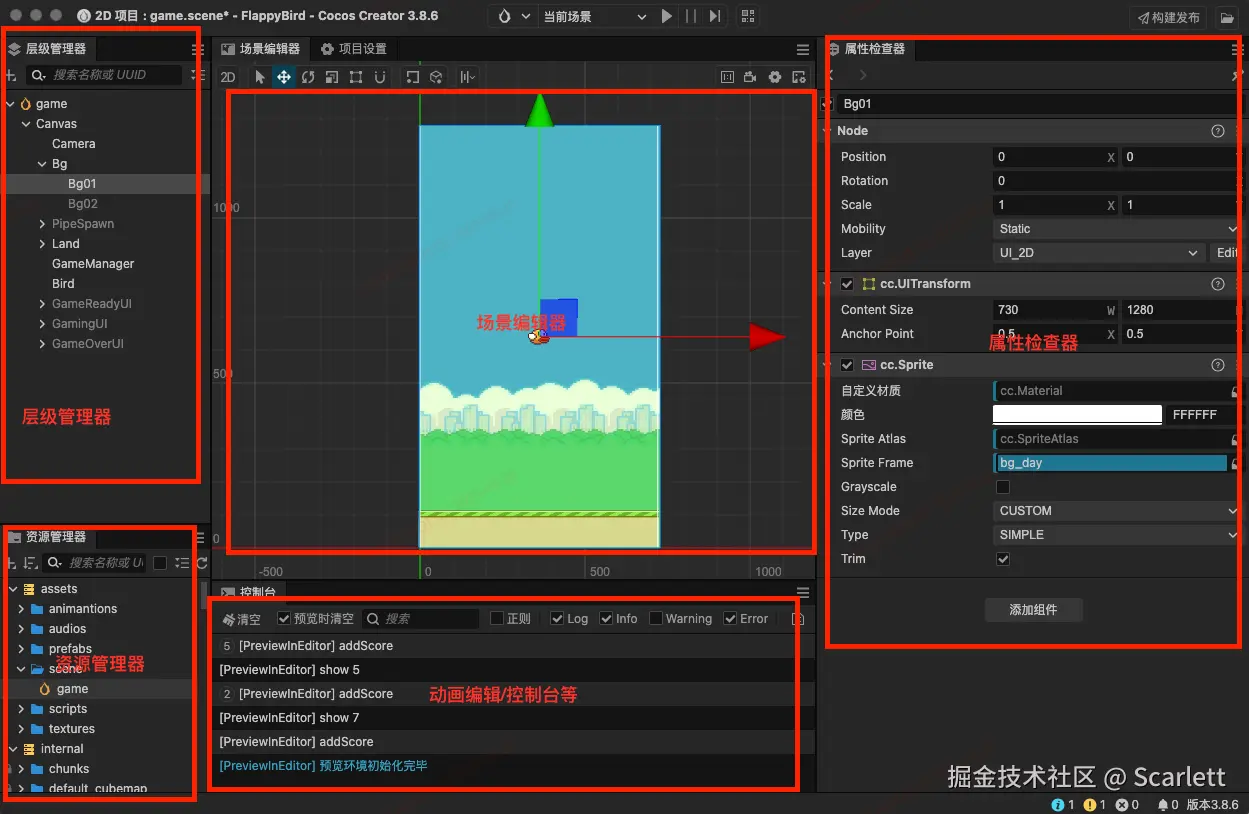This screenshot has width=1249, height=814.
Task: Collapse the Bg node
Action: click(42, 164)
